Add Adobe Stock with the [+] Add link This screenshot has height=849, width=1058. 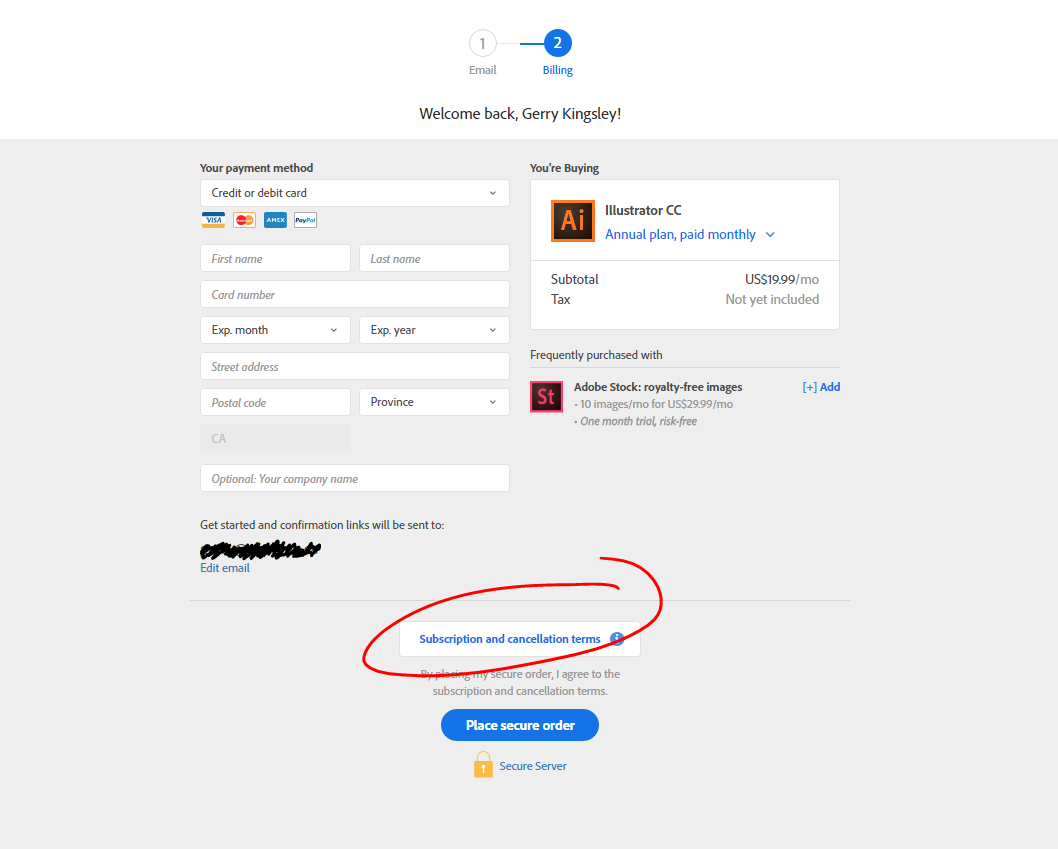click(x=821, y=386)
